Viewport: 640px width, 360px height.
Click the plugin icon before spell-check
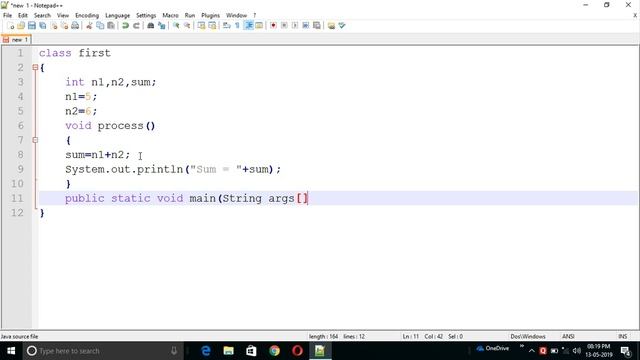click(x=331, y=26)
